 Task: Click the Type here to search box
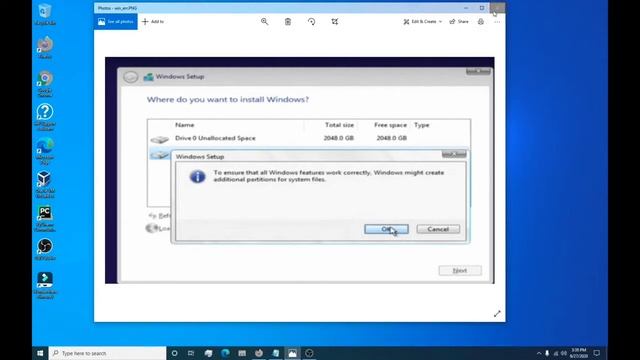click(107, 353)
